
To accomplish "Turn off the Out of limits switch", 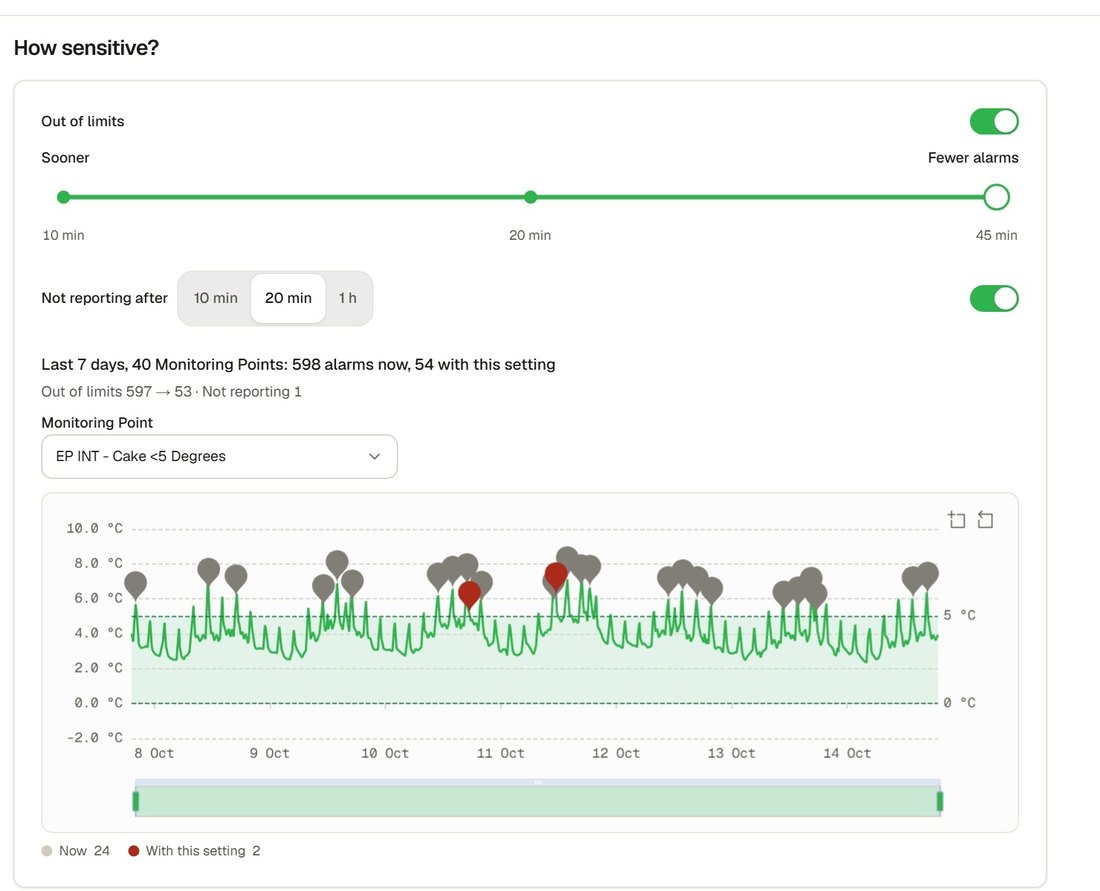I will [x=994, y=121].
